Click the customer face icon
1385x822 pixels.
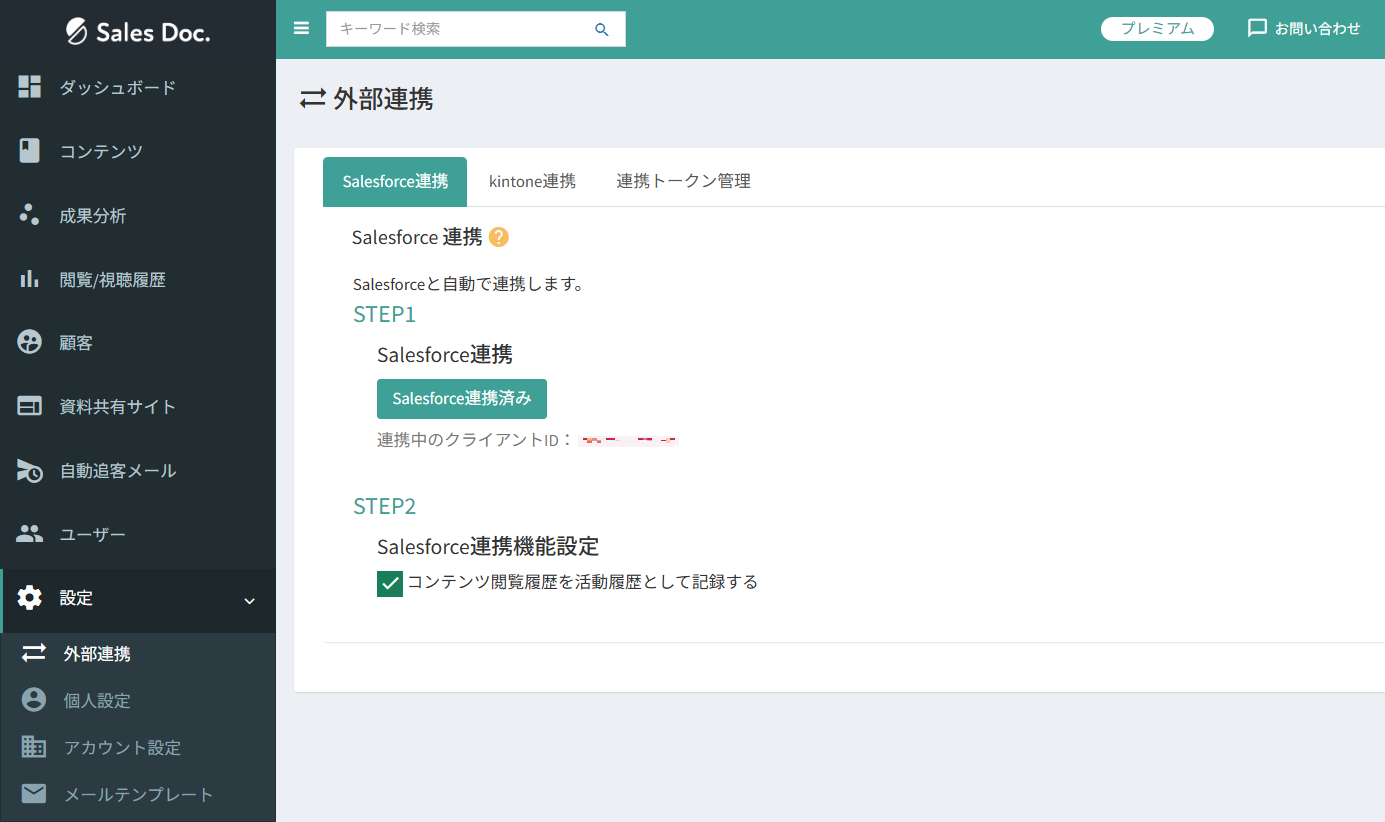[x=30, y=343]
